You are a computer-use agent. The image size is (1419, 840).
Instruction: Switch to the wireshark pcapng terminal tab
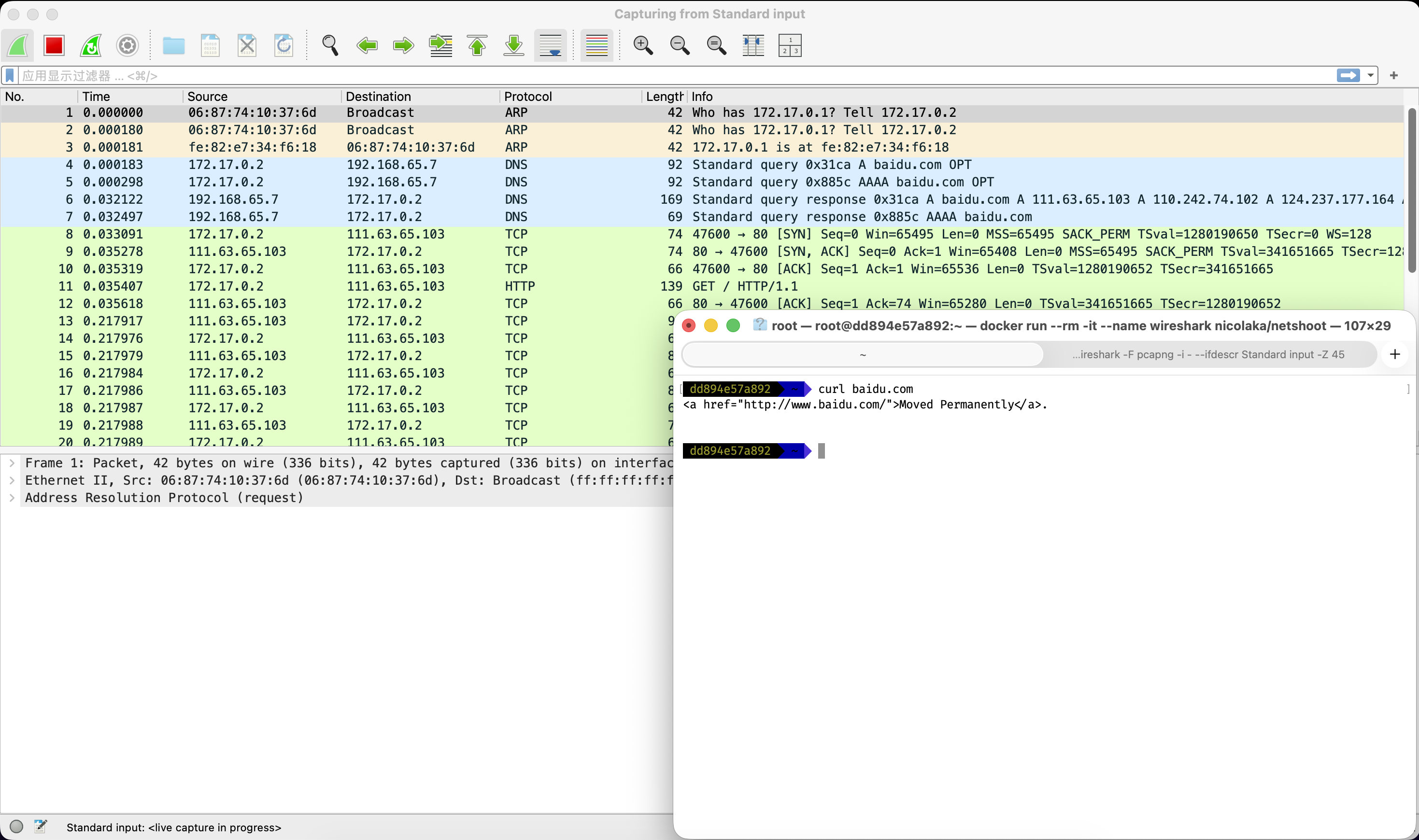click(x=1208, y=355)
